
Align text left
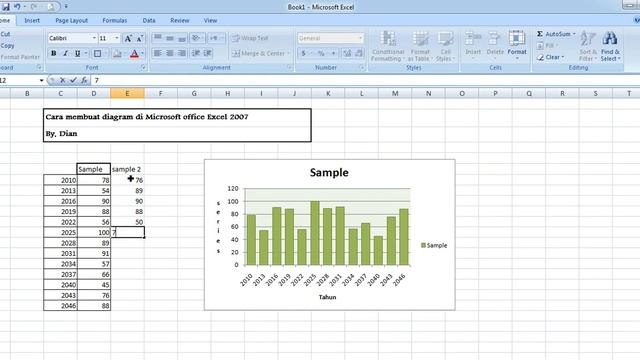[158, 53]
